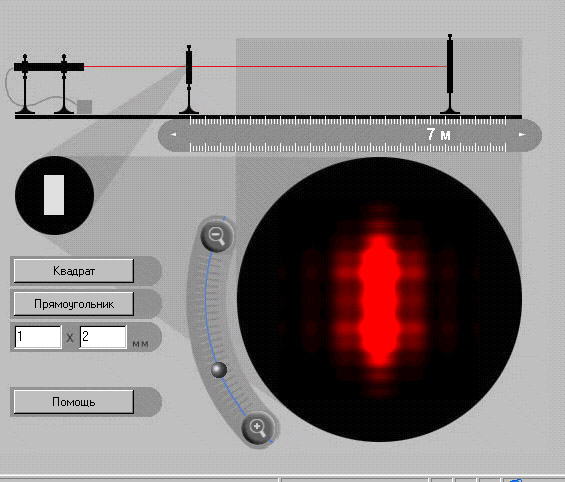This screenshot has width=565, height=482.
Task: Click the 7 м distance label
Action: tap(439, 134)
